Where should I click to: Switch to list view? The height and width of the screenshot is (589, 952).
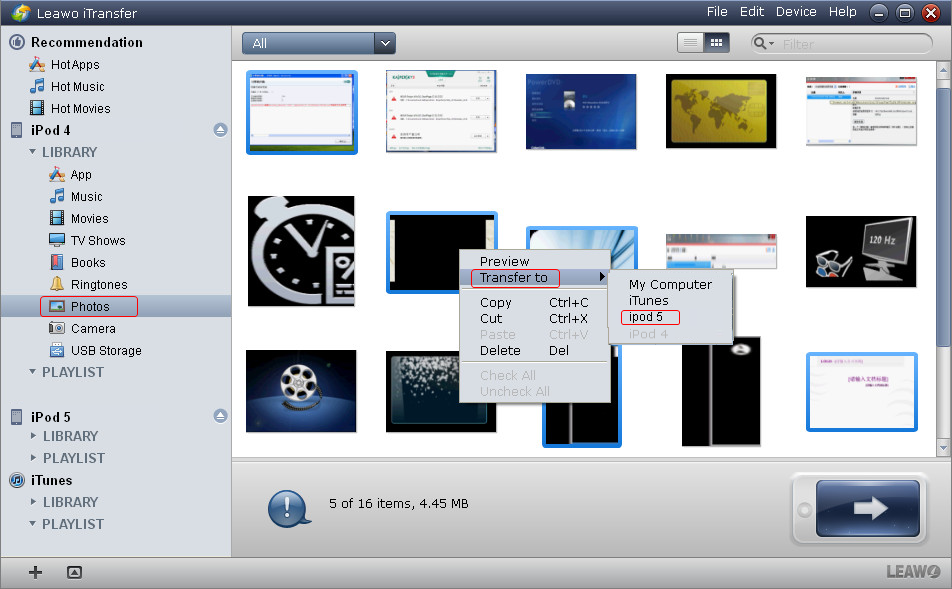690,43
